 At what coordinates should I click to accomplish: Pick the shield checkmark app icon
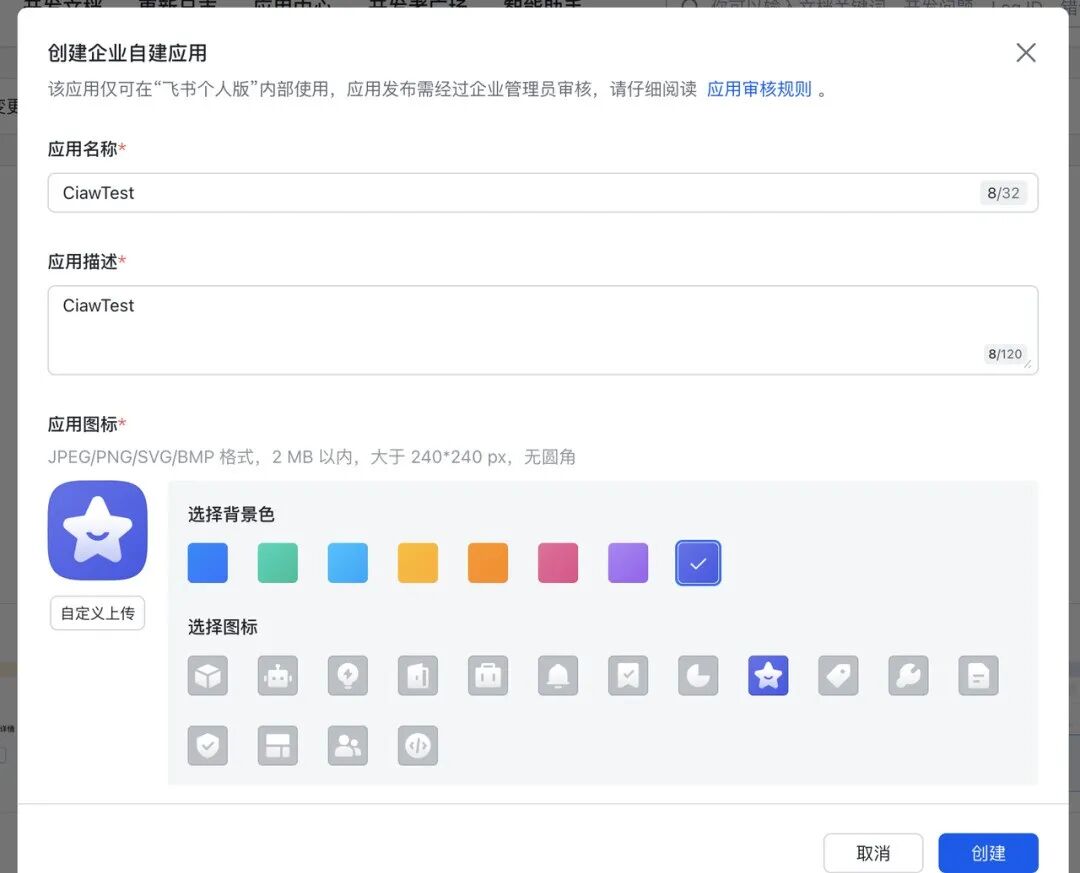[x=207, y=746]
